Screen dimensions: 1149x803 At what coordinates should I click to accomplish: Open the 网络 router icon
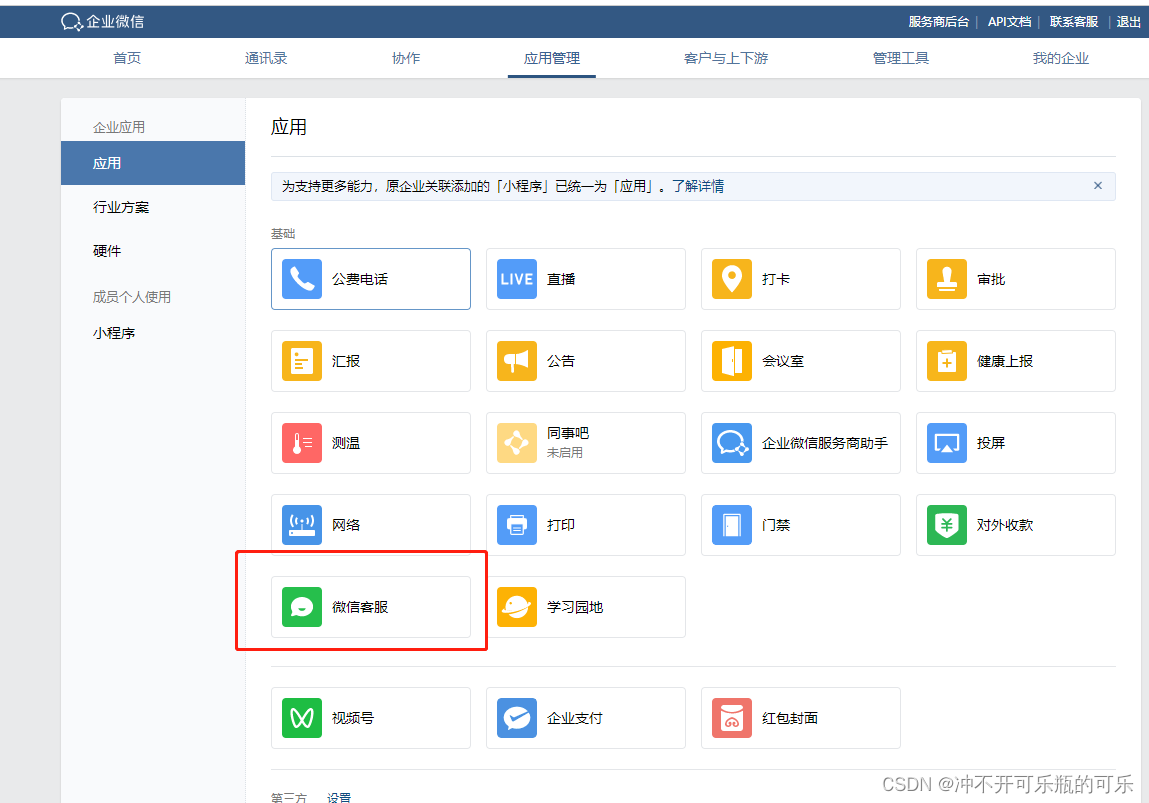(x=301, y=525)
